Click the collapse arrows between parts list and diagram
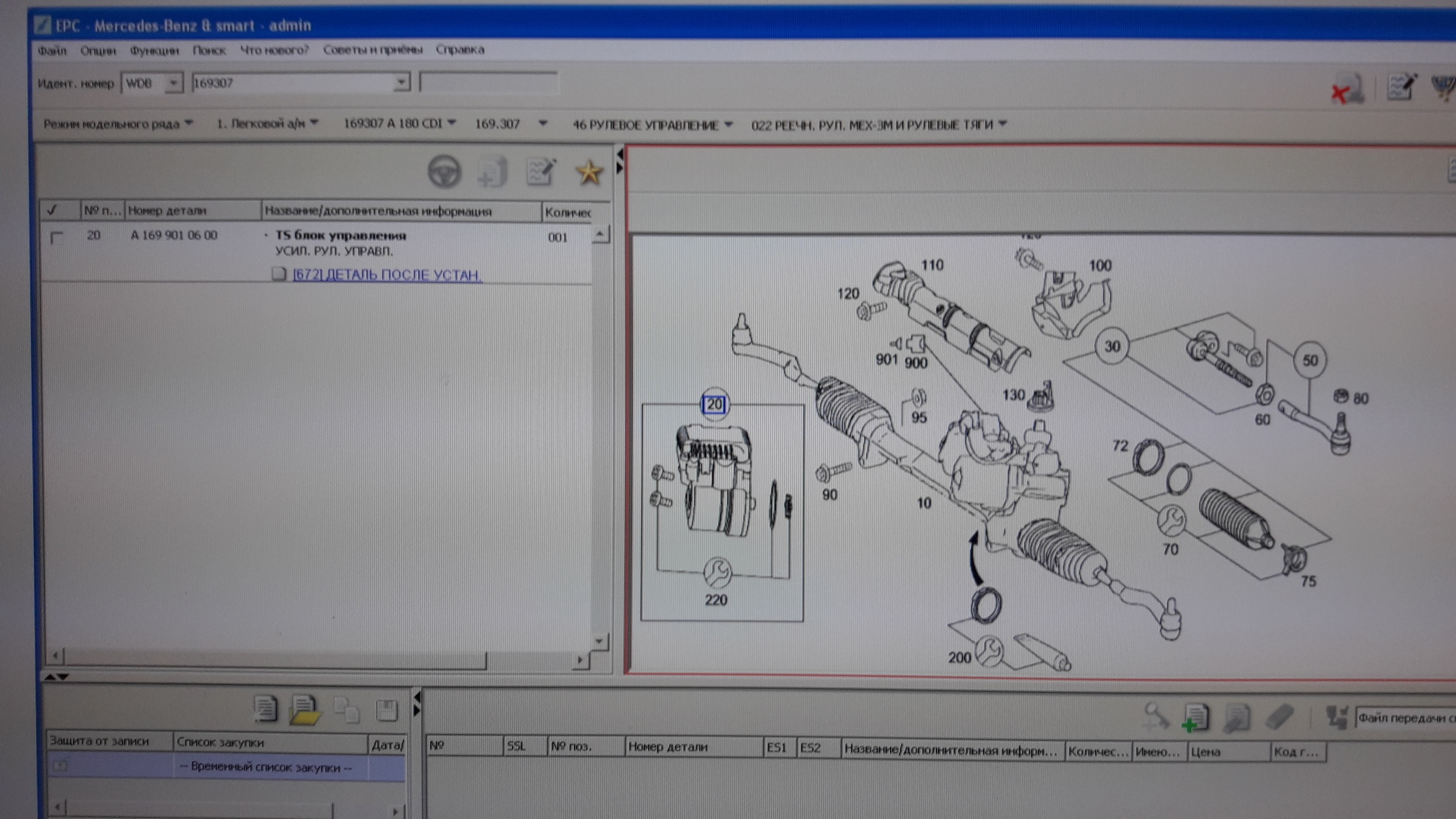This screenshot has height=819, width=1456. [x=620, y=161]
